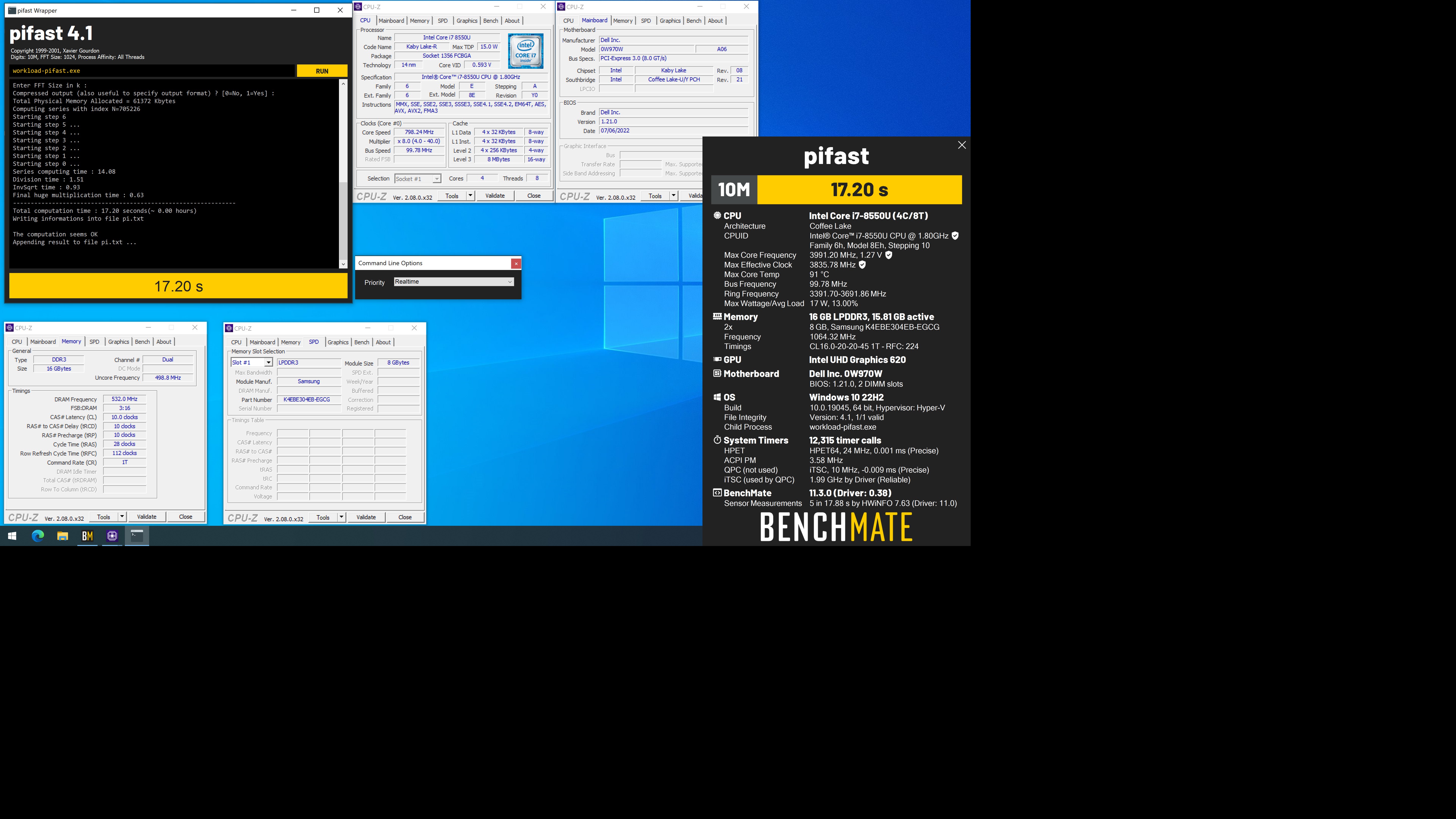The image size is (1456, 819).
Task: Click Validate in CPU-Z CPU window
Action: [495, 196]
